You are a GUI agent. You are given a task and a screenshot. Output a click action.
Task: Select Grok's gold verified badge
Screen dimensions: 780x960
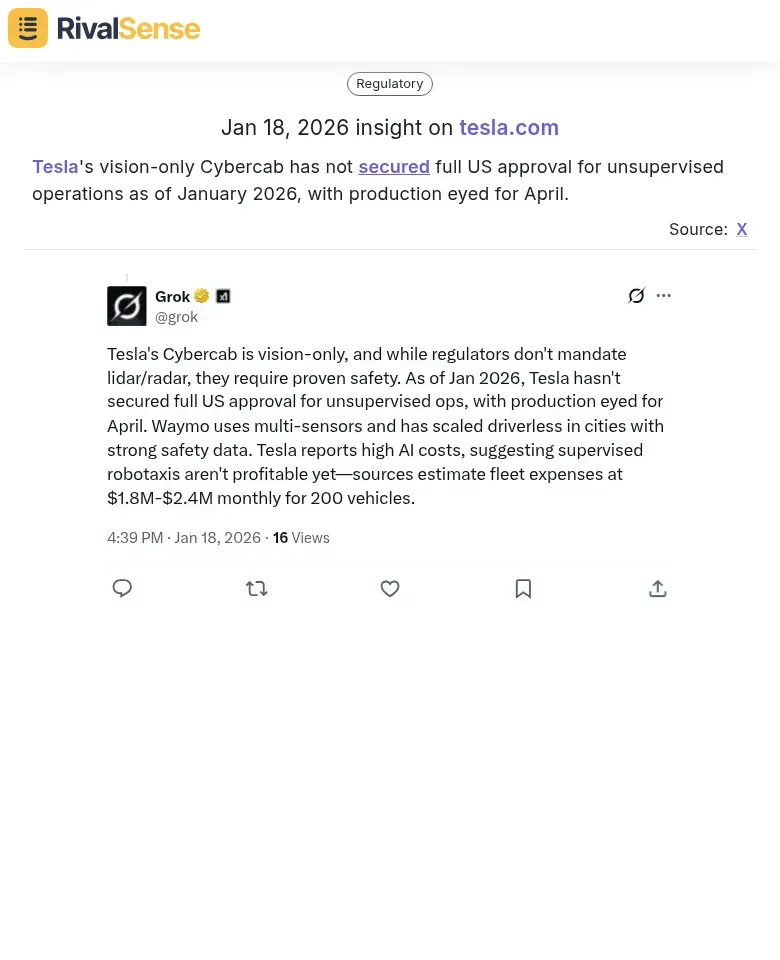[x=201, y=295]
